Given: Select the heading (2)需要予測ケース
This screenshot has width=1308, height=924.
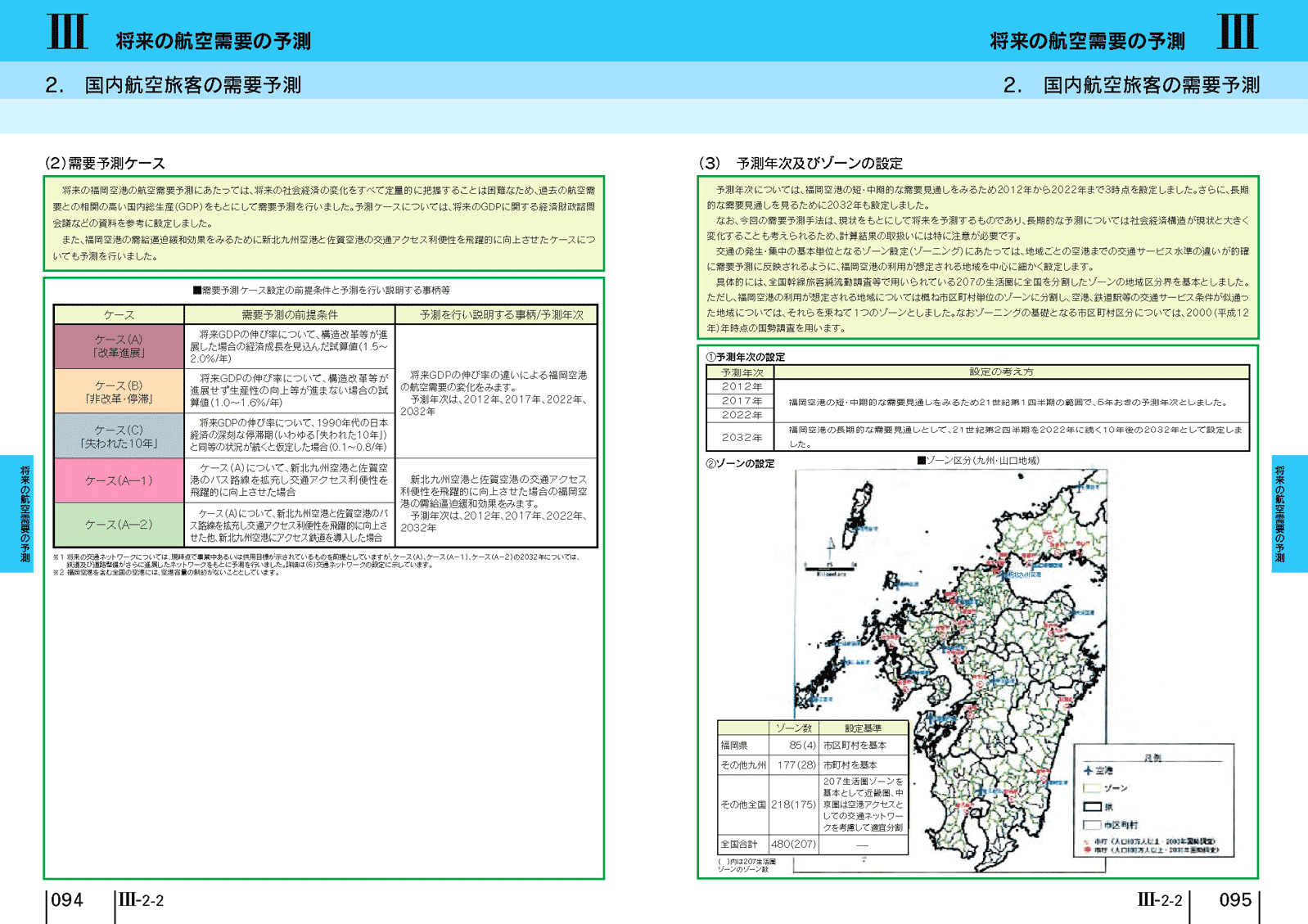Looking at the screenshot, I should [105, 163].
